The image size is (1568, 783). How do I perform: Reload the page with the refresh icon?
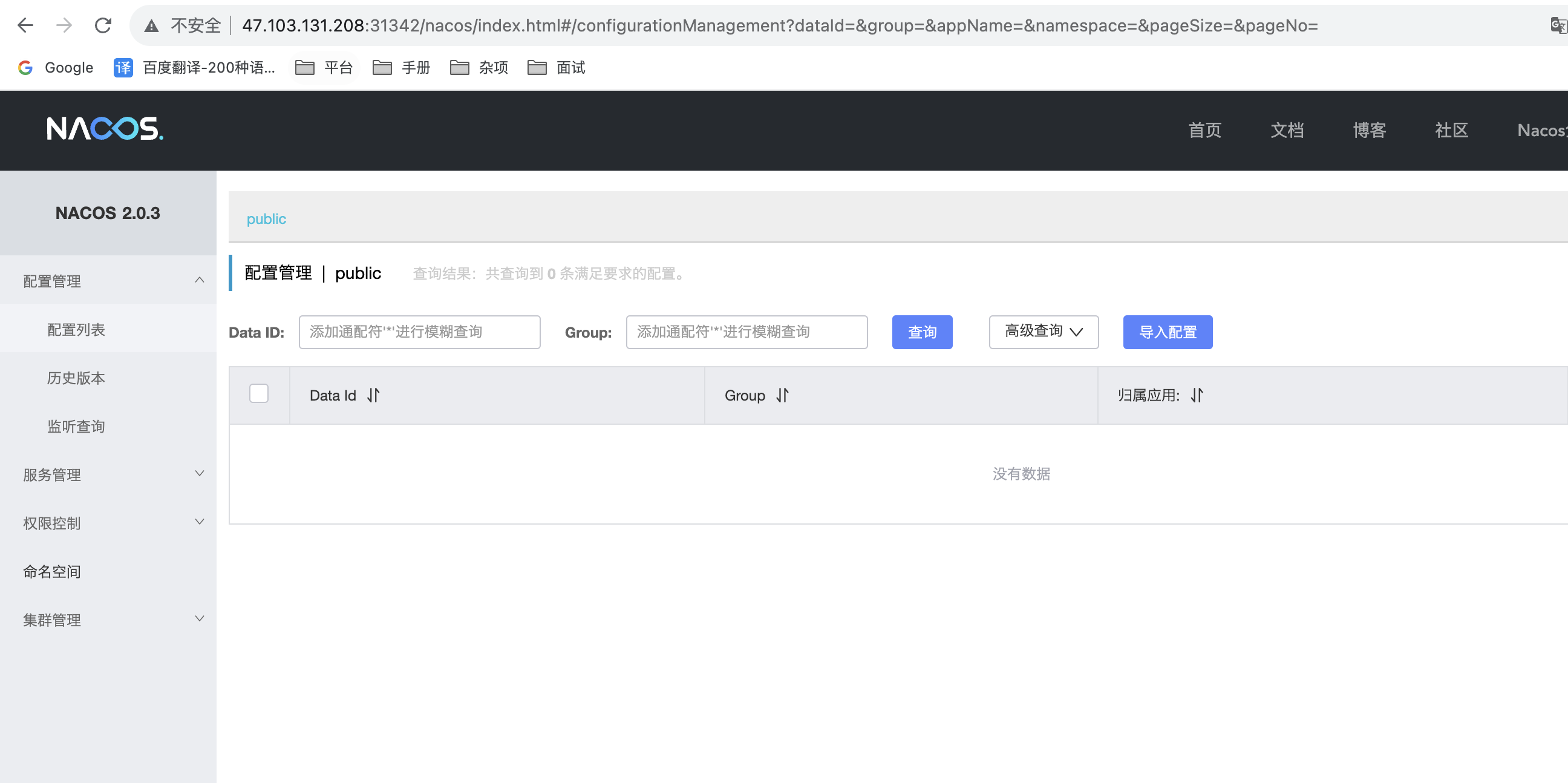pyautogui.click(x=103, y=25)
